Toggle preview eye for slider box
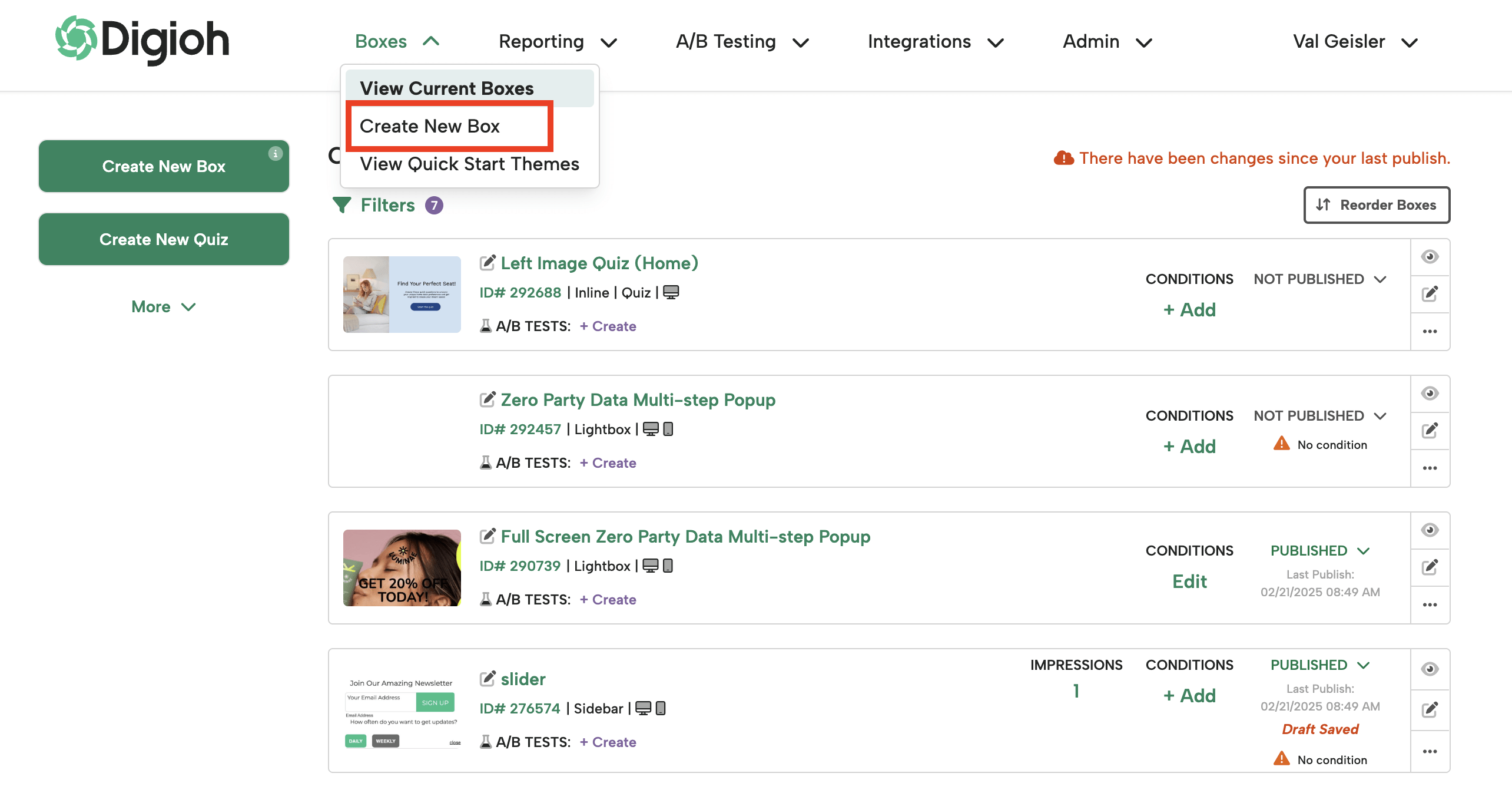The image size is (1512, 793). click(1430, 669)
